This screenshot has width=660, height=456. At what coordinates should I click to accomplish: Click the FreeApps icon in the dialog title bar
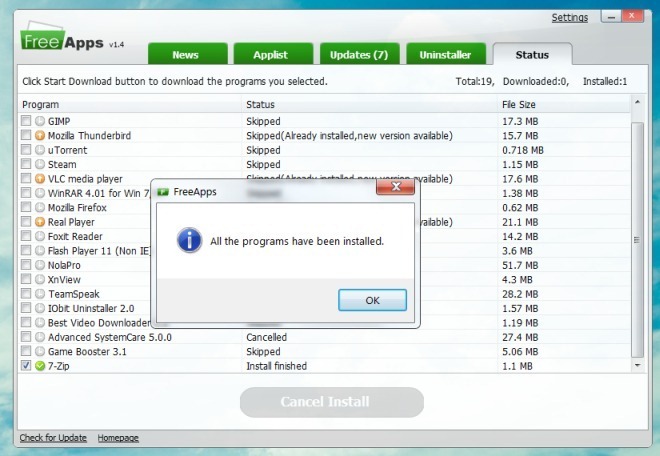[x=163, y=192]
